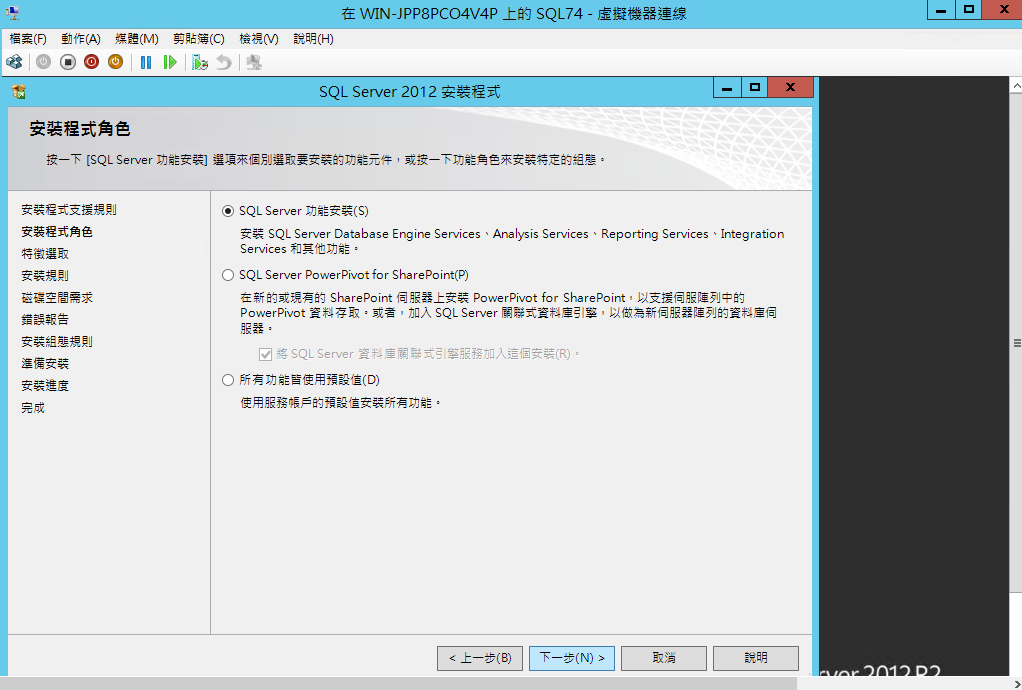The image size is (1022, 690).
Task: Click the SQL Server setup window title icon
Action: [19, 92]
